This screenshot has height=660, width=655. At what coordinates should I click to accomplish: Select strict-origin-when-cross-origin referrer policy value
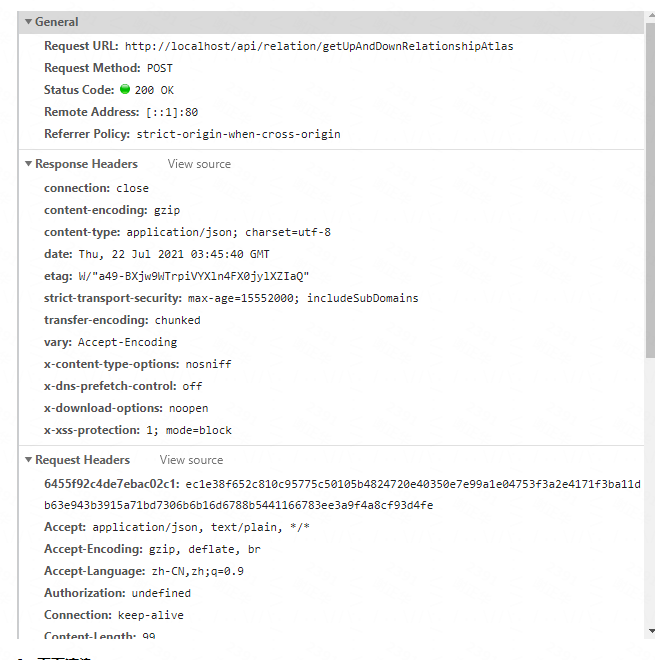[238, 134]
